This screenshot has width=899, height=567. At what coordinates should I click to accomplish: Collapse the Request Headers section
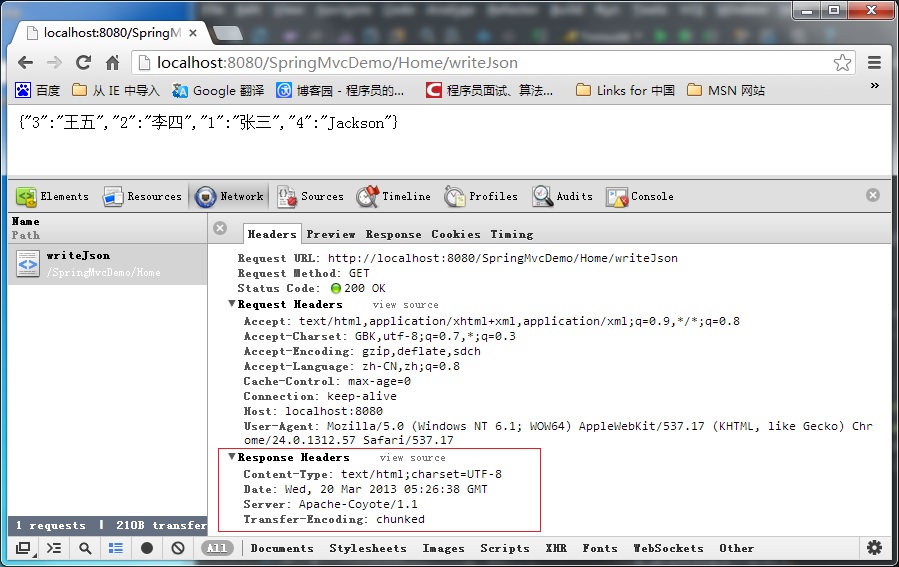pyautogui.click(x=232, y=304)
